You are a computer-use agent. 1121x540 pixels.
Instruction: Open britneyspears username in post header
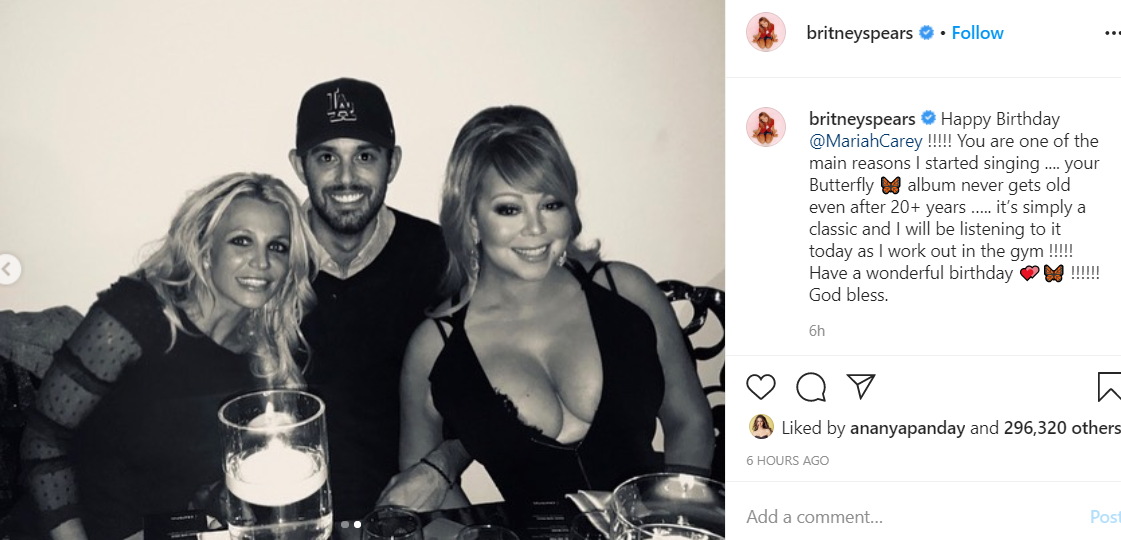pos(859,33)
